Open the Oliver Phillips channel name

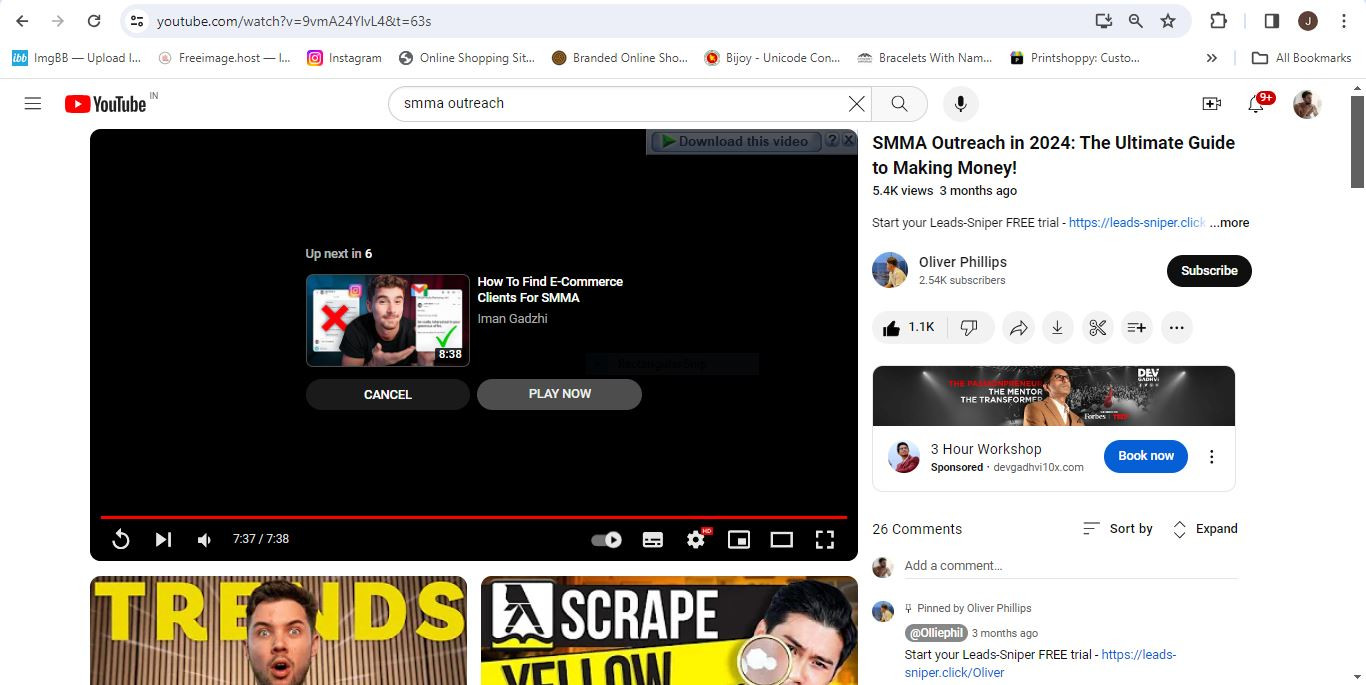click(963, 262)
